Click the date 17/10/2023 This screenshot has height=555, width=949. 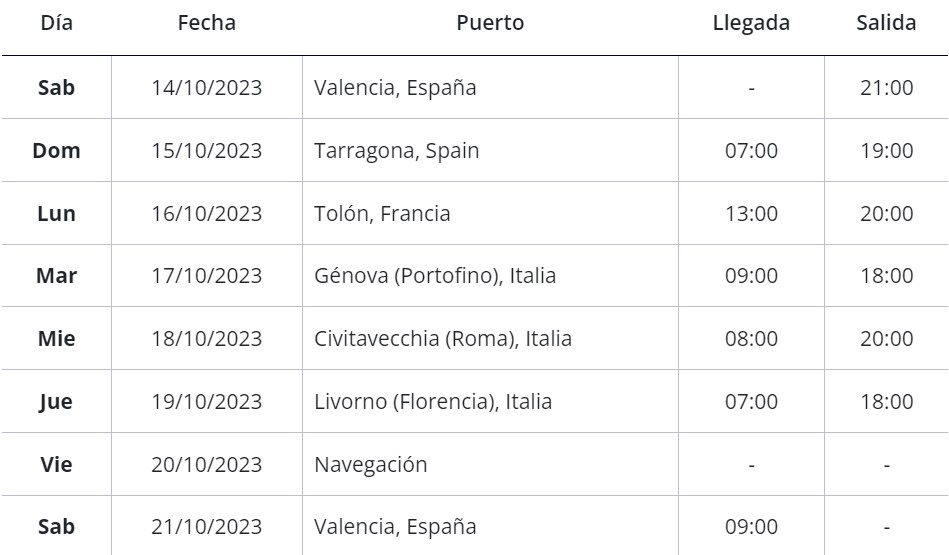click(x=206, y=276)
